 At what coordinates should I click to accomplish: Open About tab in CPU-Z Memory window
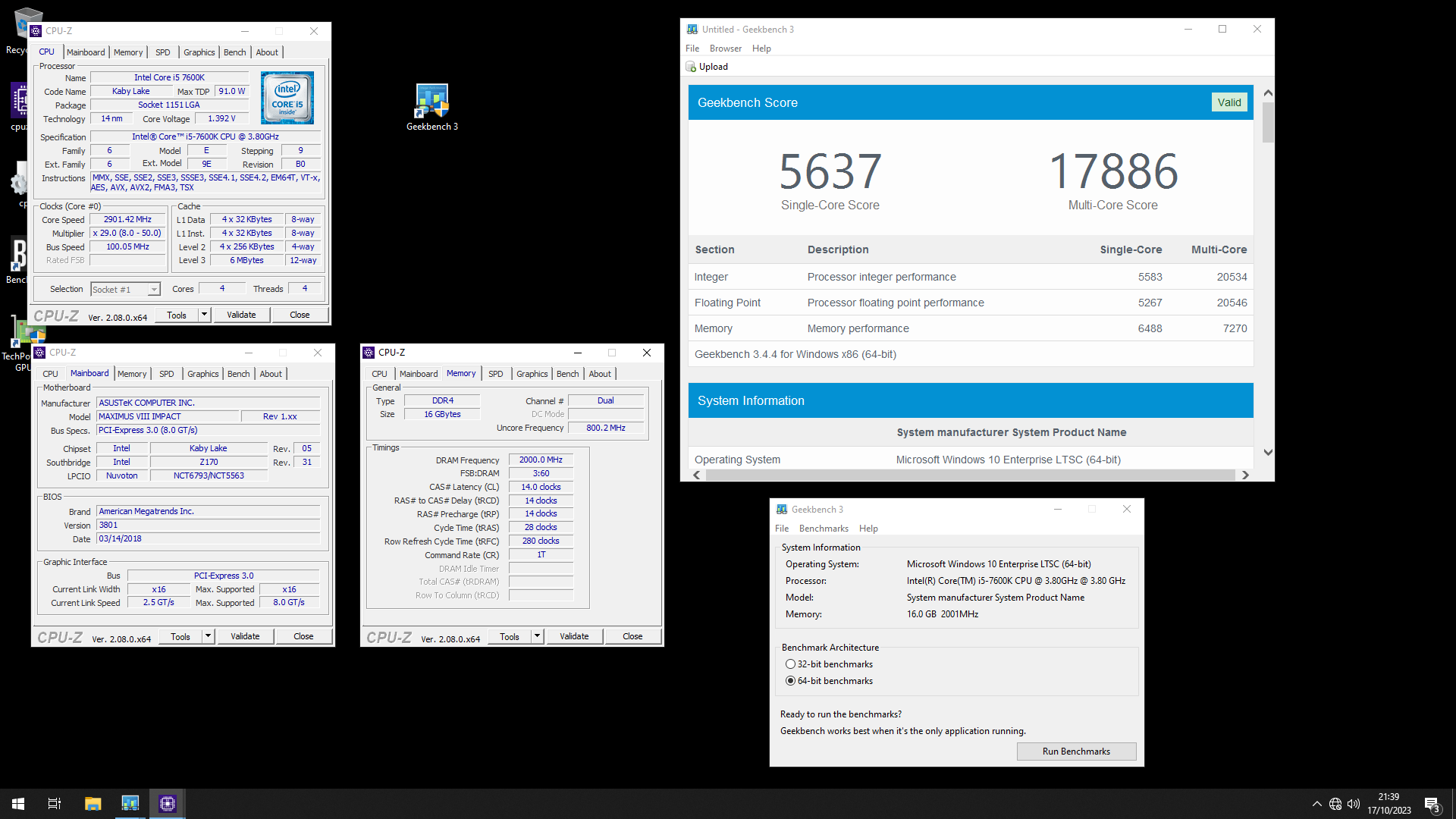600,374
